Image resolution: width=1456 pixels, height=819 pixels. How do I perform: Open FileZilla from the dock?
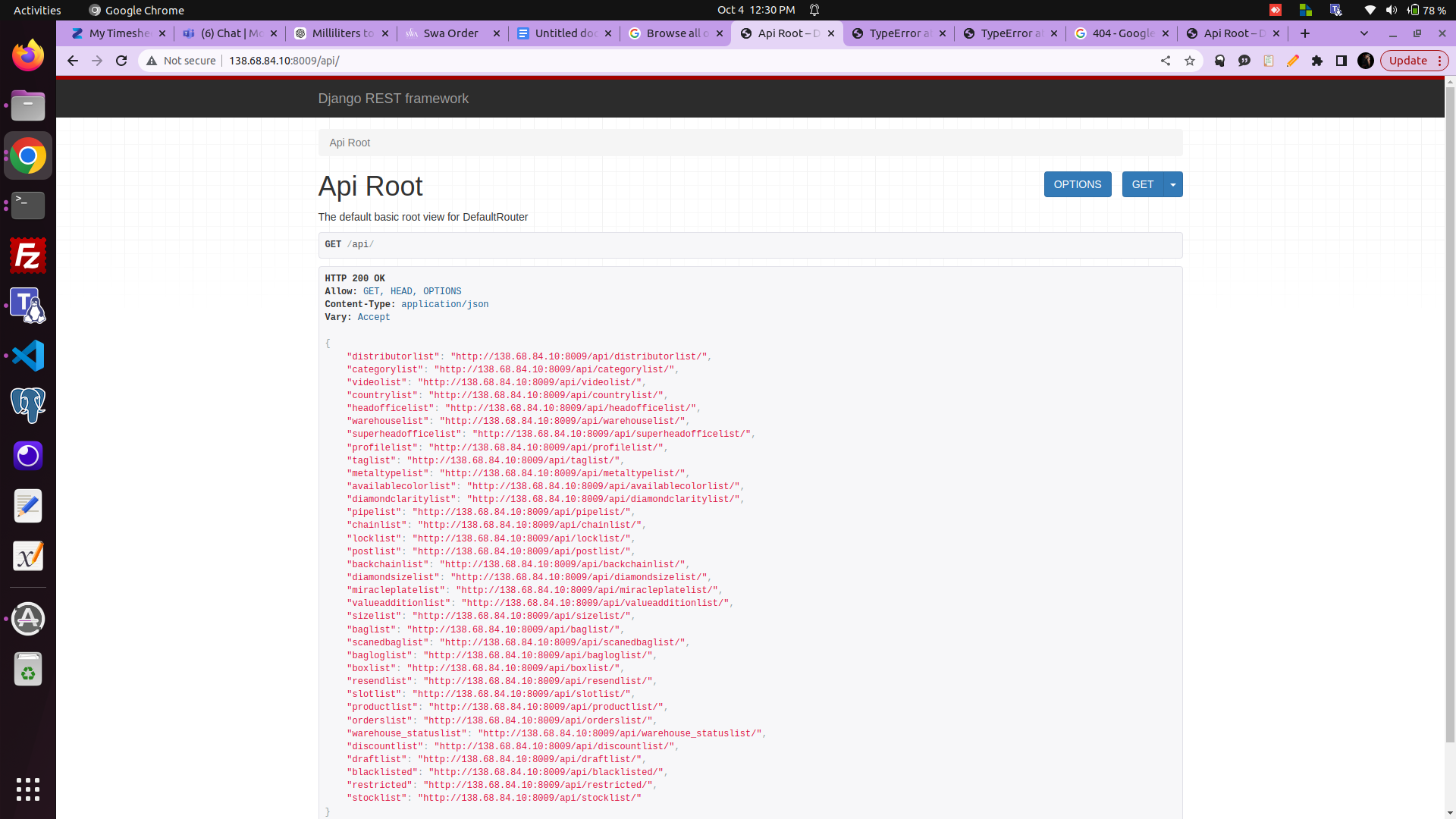click(28, 256)
